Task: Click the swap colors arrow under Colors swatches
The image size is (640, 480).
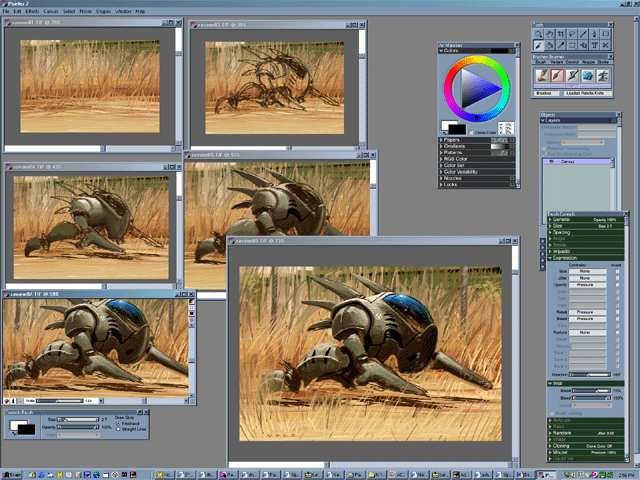Action: 444,133
